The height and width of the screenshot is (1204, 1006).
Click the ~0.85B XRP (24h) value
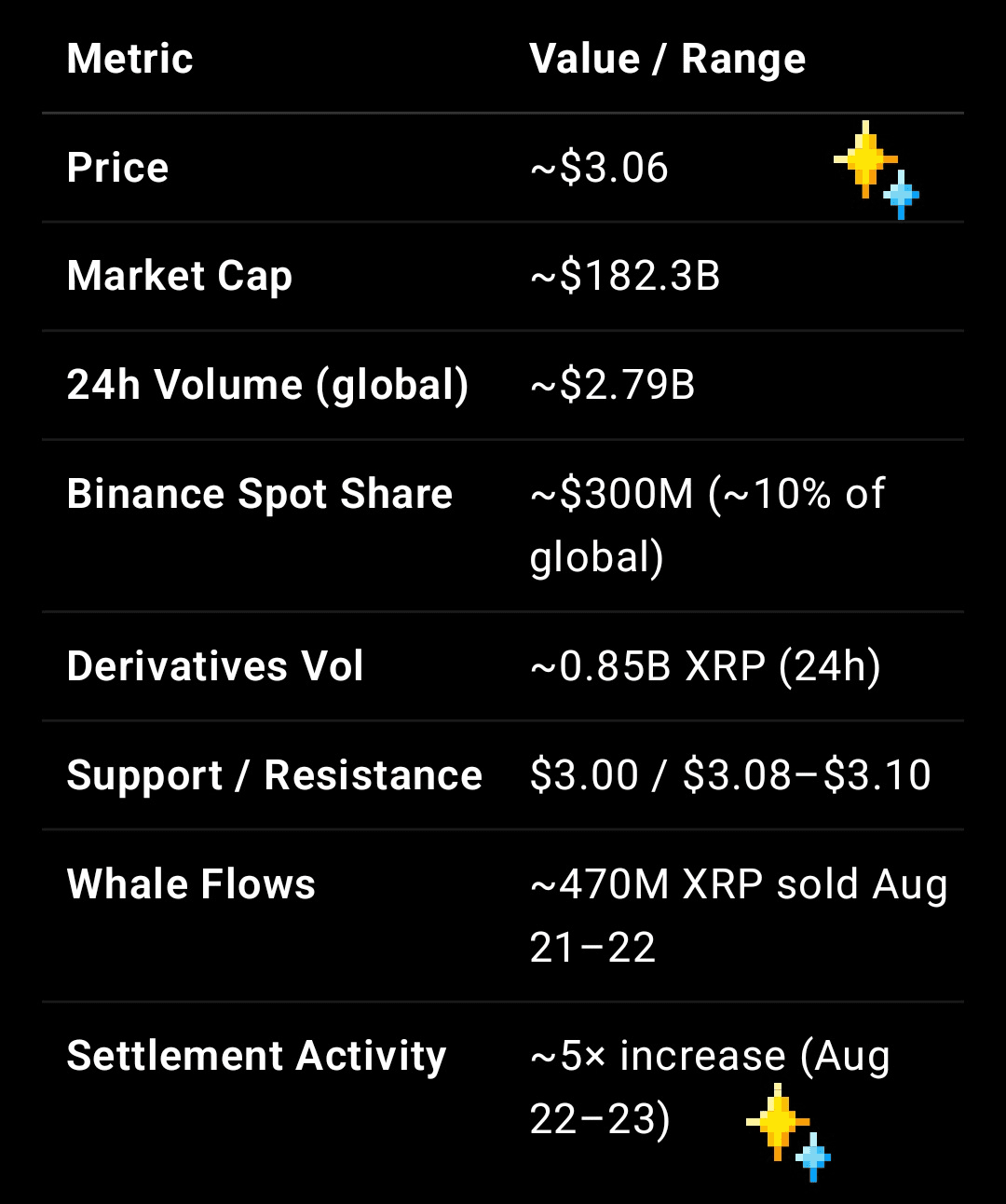705,666
